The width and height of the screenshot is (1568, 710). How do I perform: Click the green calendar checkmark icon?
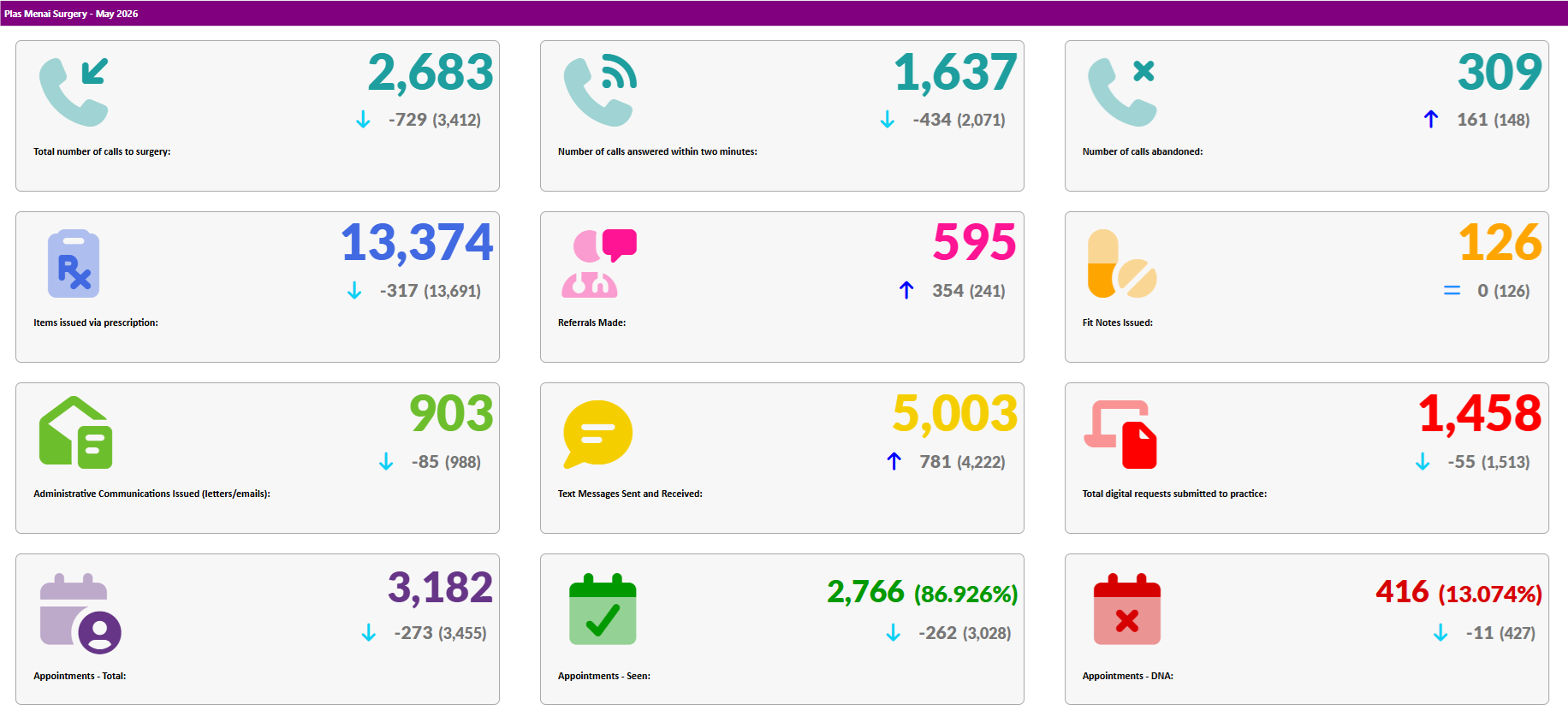click(603, 609)
